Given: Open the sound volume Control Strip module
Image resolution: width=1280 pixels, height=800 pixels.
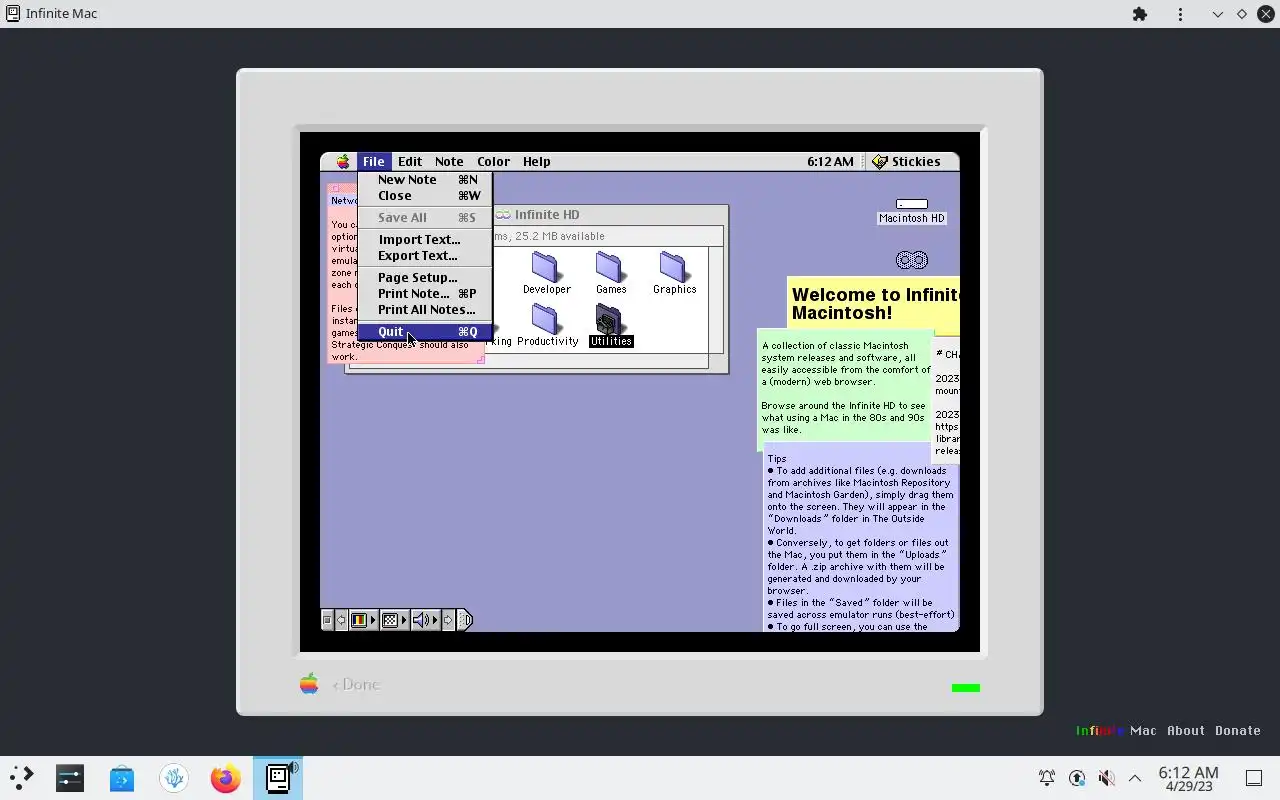Looking at the screenshot, I should tap(425, 620).
